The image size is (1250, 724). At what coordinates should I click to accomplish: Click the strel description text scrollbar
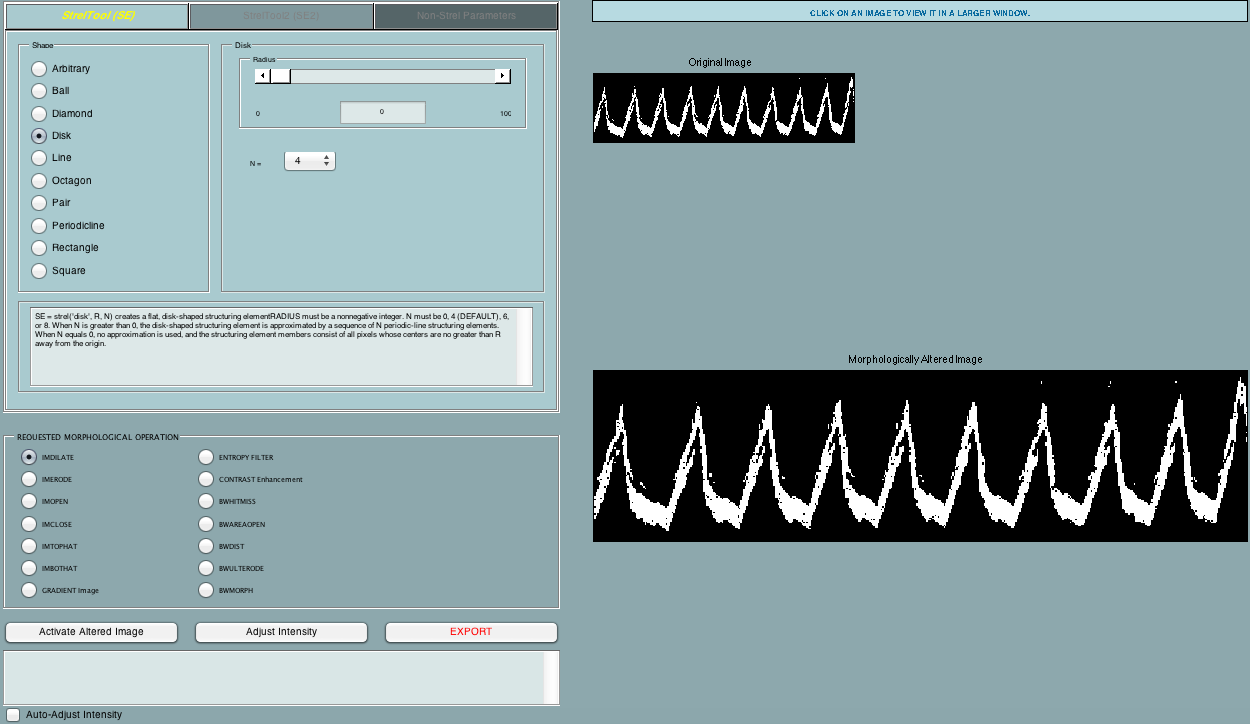524,346
